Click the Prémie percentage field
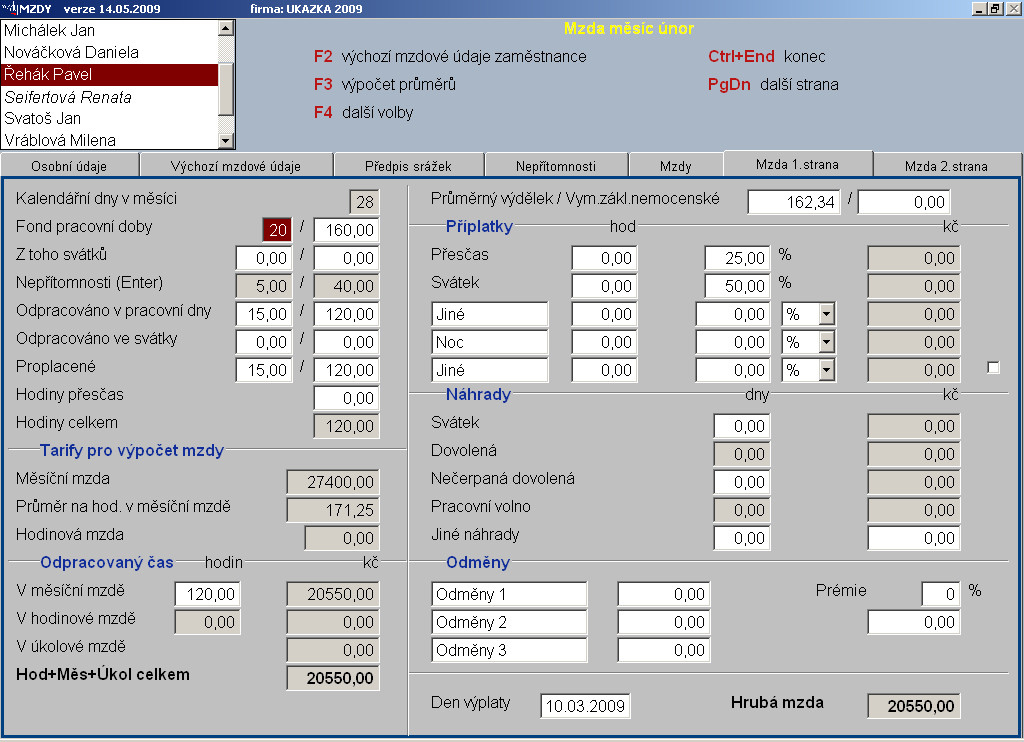The width and height of the screenshot is (1024, 742). [x=941, y=594]
